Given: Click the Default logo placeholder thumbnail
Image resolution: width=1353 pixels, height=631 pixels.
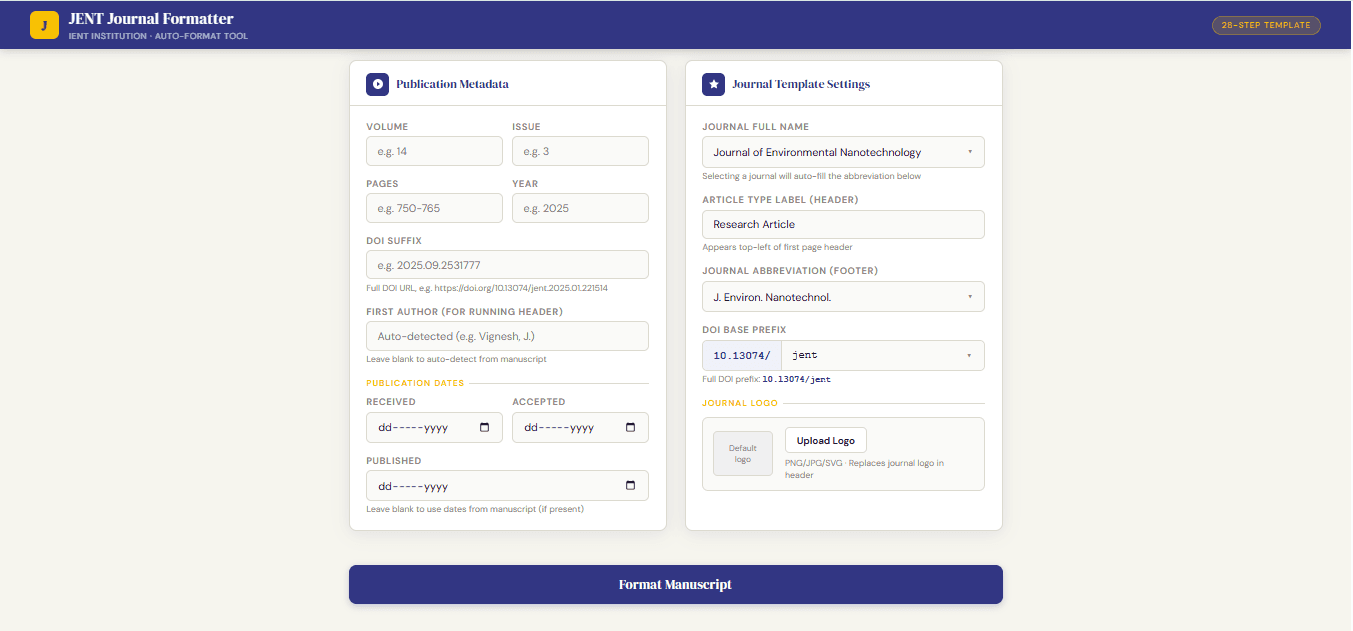Looking at the screenshot, I should point(742,453).
